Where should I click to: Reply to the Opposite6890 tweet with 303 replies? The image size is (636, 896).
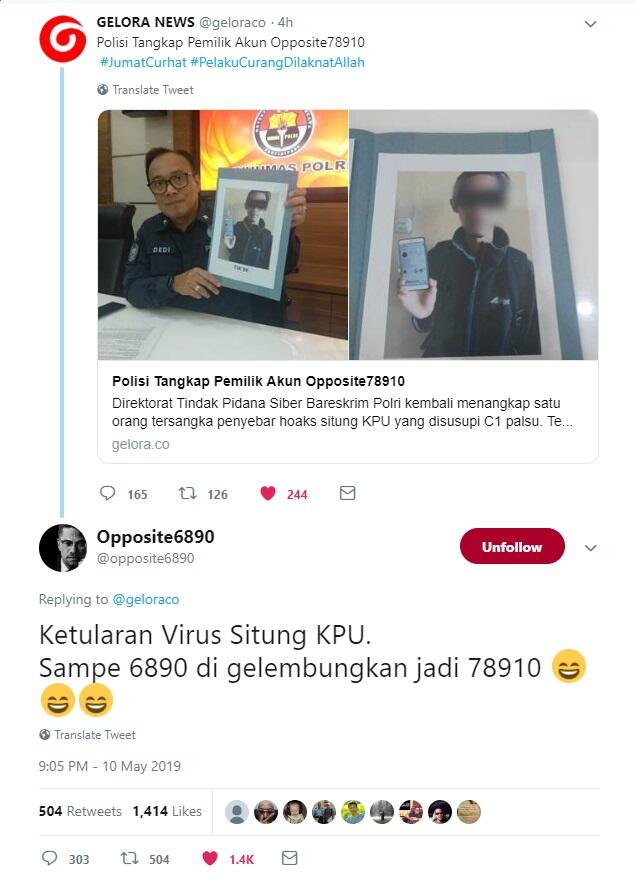pos(50,858)
